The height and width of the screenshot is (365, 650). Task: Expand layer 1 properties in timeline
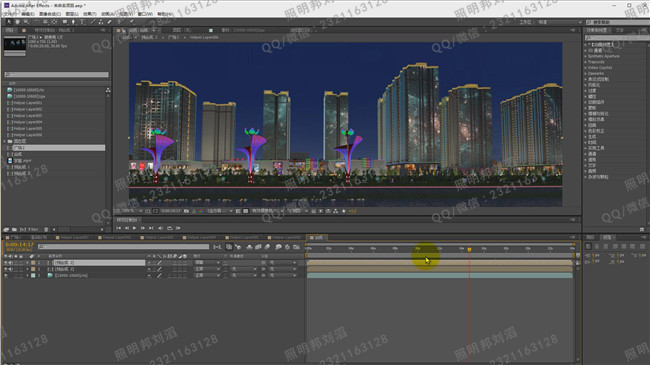[x=28, y=263]
